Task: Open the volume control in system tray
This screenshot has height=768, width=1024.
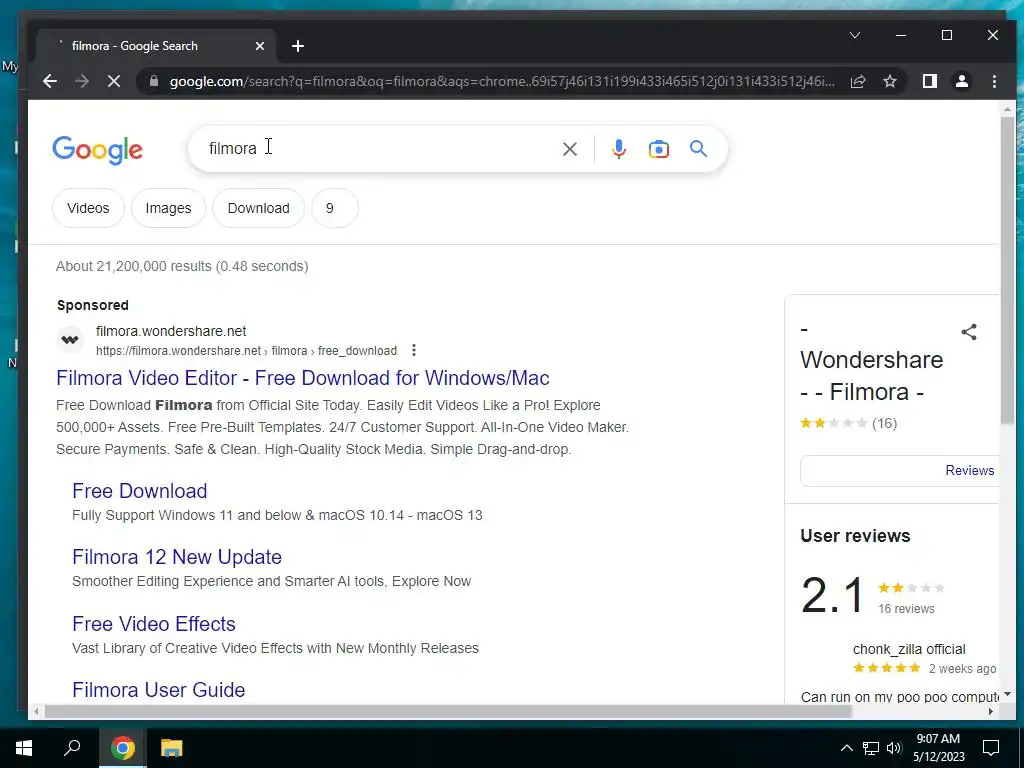Action: pos(894,748)
